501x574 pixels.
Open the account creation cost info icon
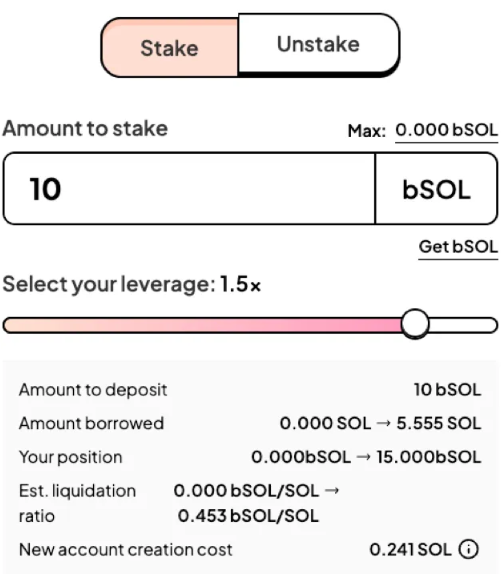469,549
